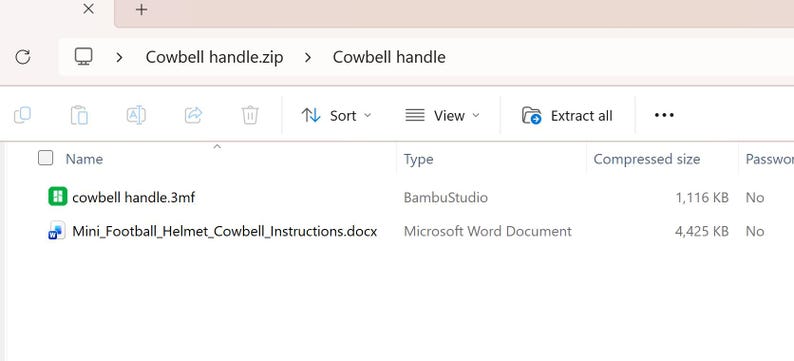This screenshot has height=361, width=794.
Task: Refresh the folder view
Action: (23, 57)
